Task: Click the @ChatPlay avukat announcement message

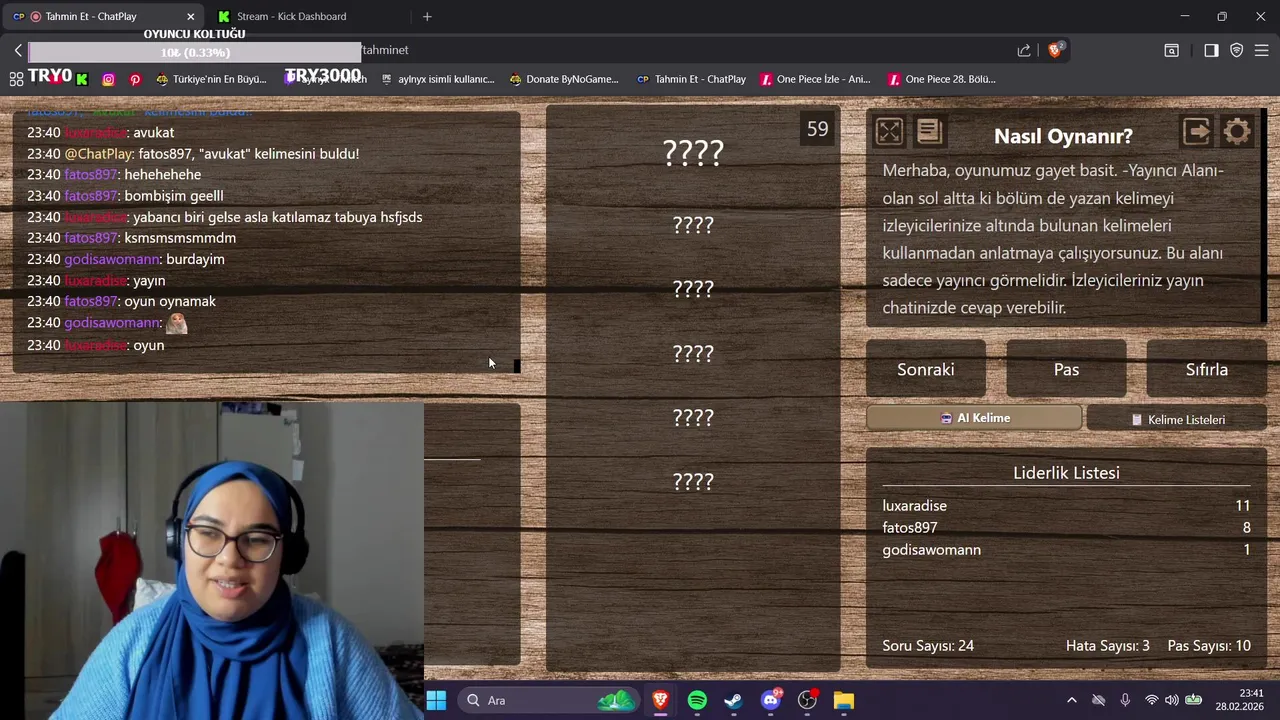Action: coord(193,154)
